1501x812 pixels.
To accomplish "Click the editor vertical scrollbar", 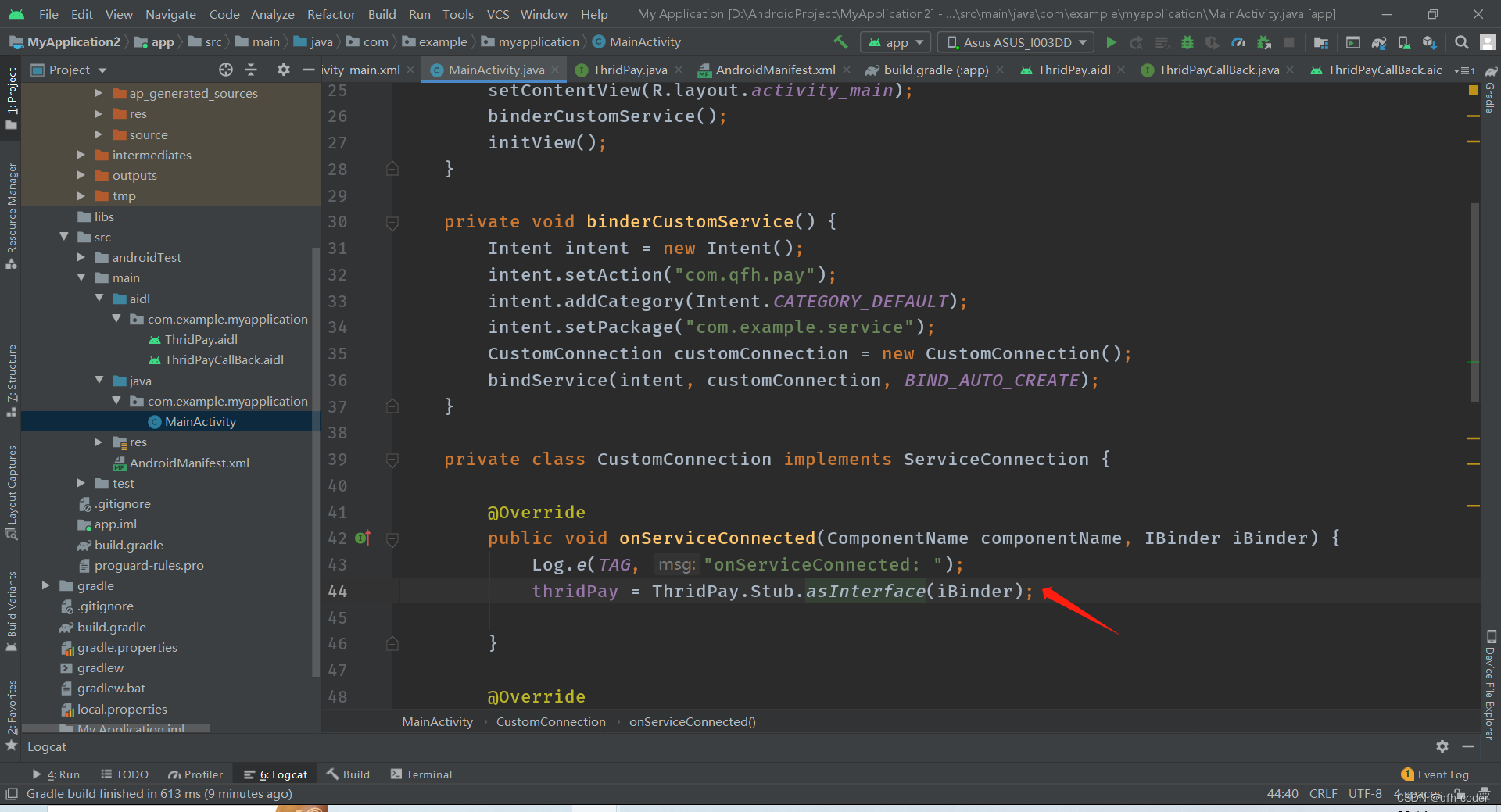I will tap(1474, 302).
